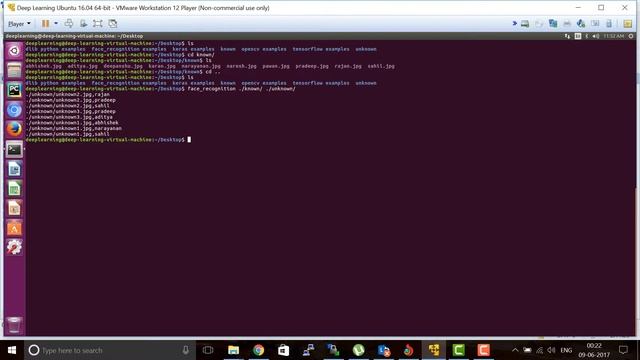Viewport: 640px width, 360px height.
Task: Click the Ubuntu panel clock
Action: click(x=613, y=36)
